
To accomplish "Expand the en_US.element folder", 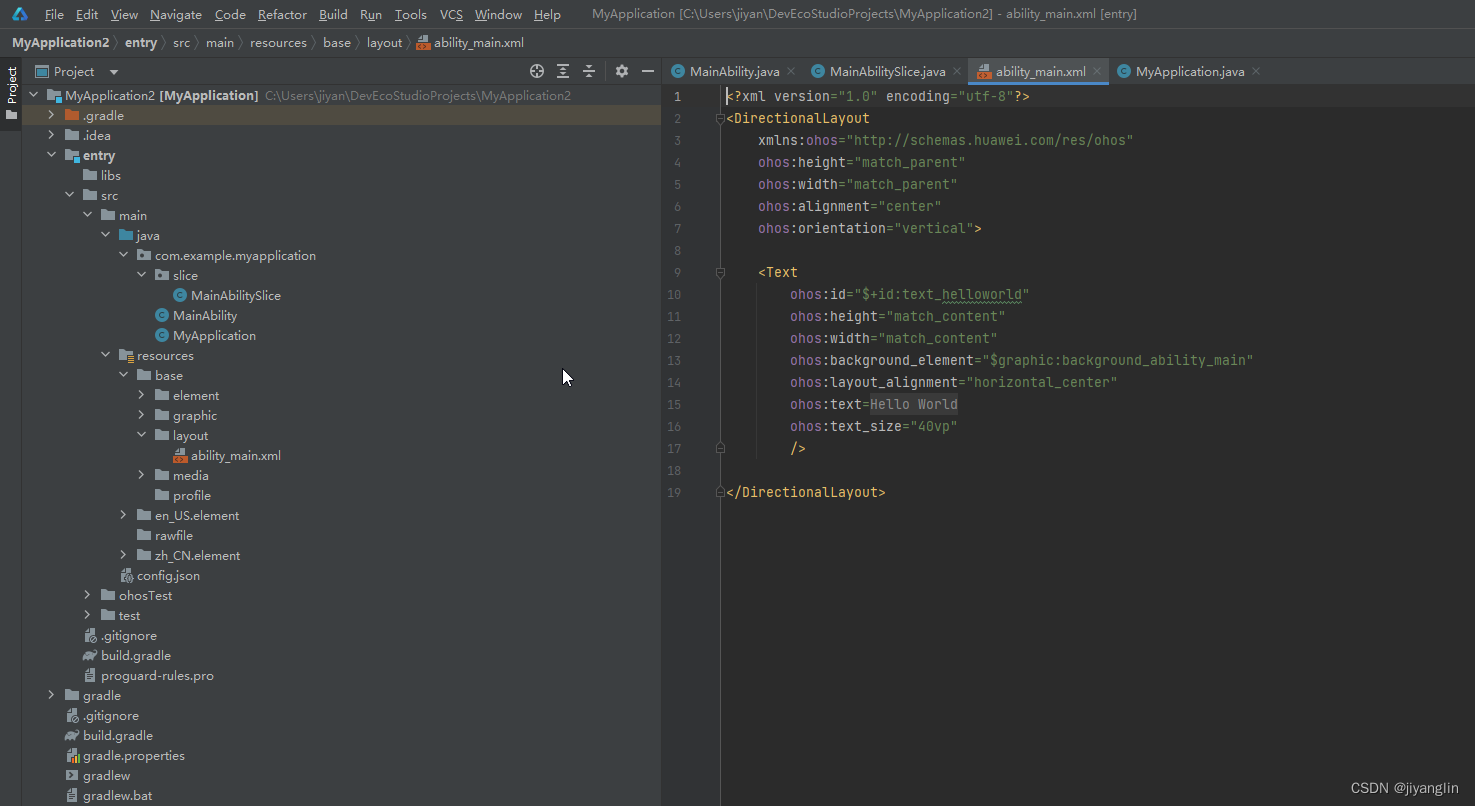I will tap(123, 515).
